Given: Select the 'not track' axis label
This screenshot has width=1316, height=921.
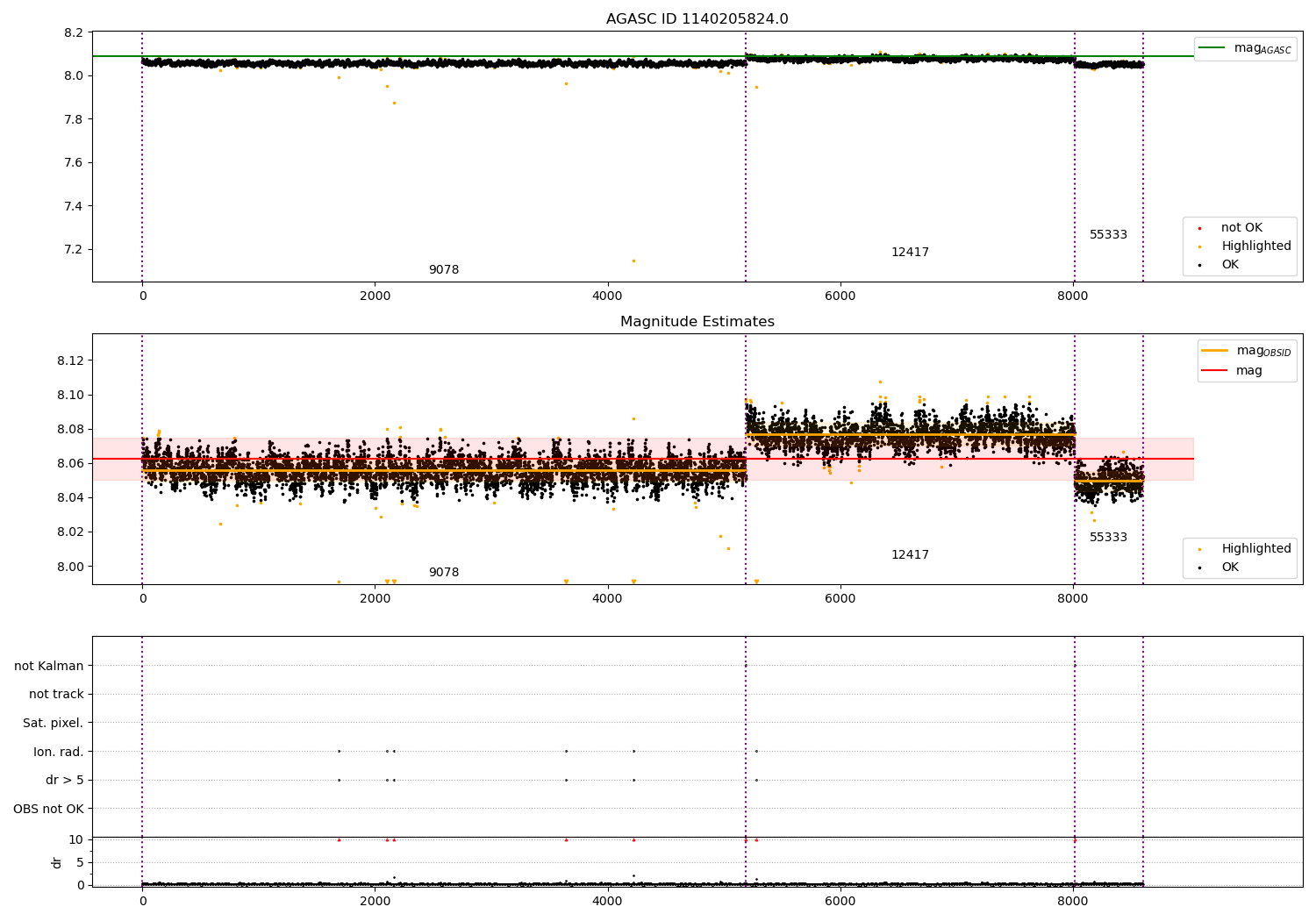Looking at the screenshot, I should (x=56, y=695).
